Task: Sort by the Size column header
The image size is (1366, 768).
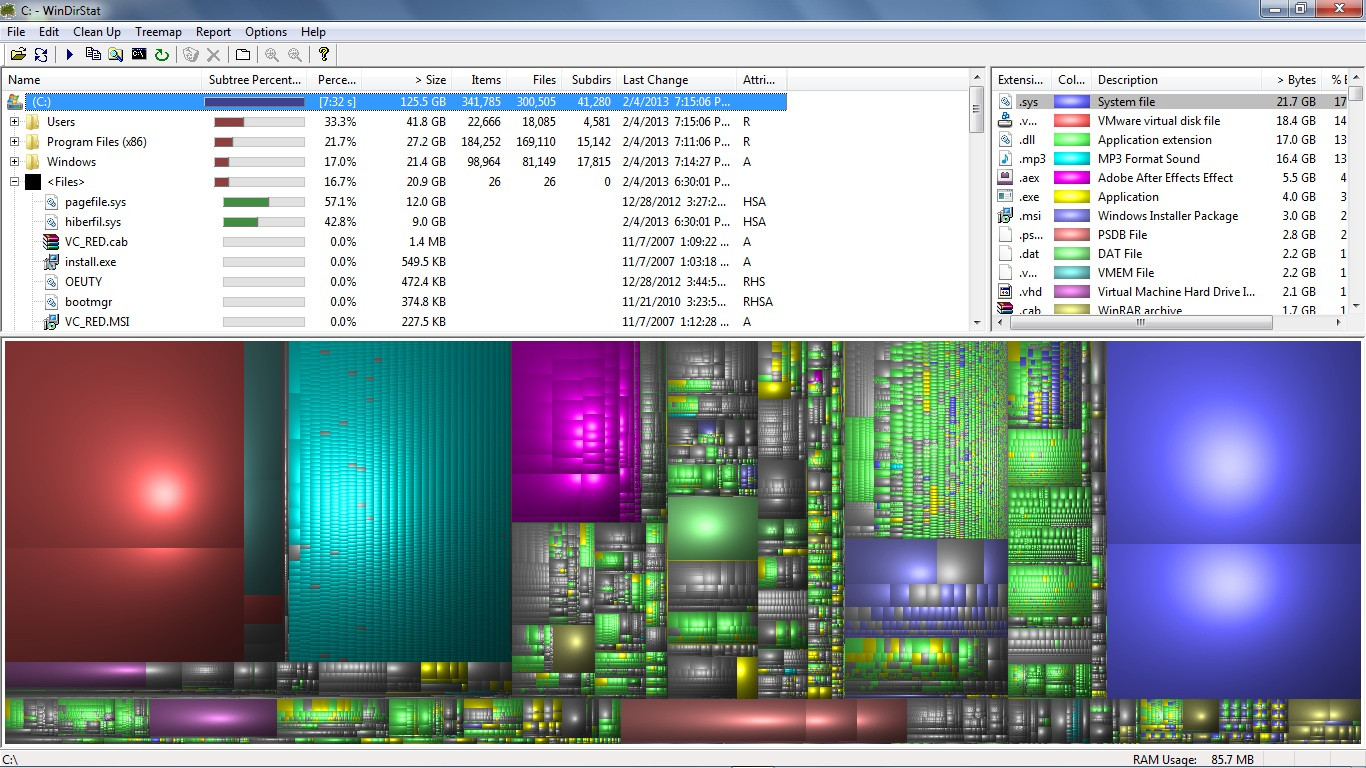Action: (405, 80)
